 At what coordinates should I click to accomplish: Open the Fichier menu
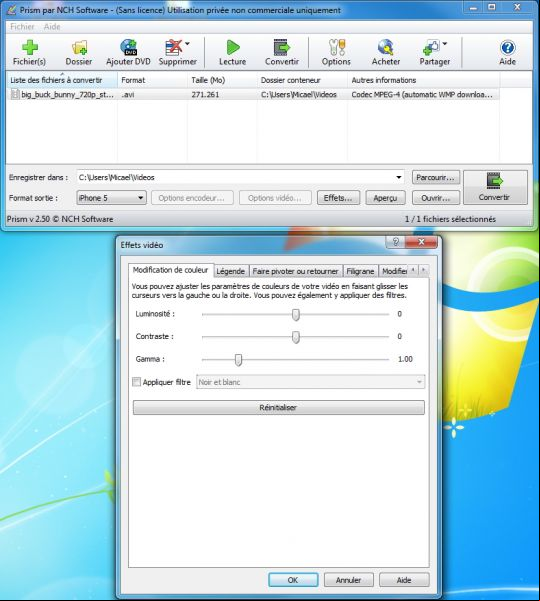tap(22, 26)
